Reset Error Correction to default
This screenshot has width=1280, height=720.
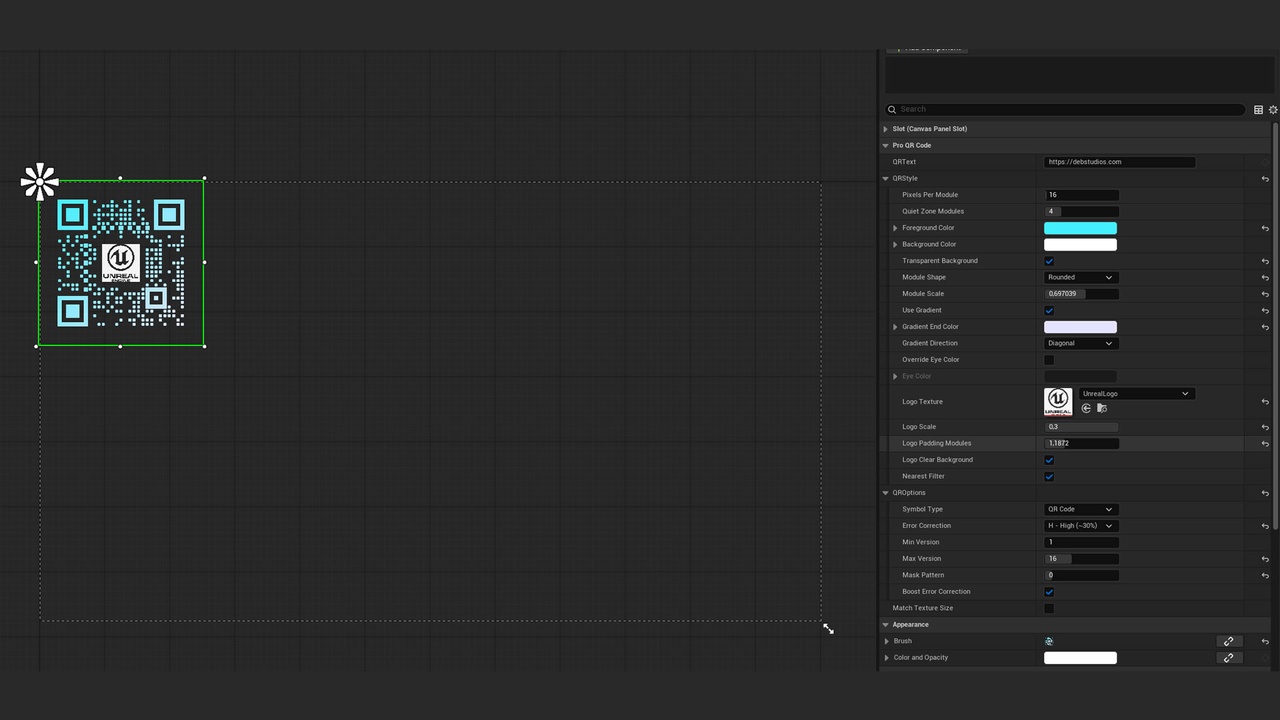pos(1265,526)
